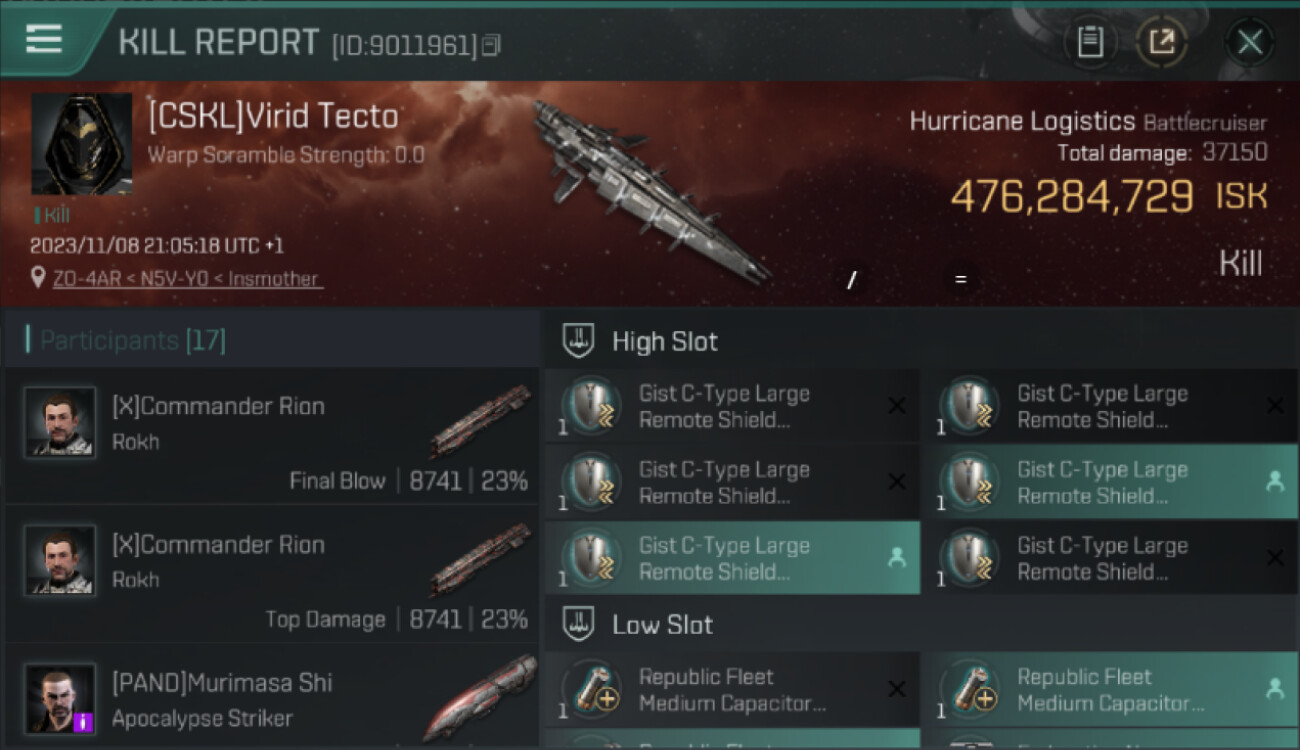This screenshot has width=1300, height=750.
Task: Open the hamburger menu
Action: [x=44, y=40]
